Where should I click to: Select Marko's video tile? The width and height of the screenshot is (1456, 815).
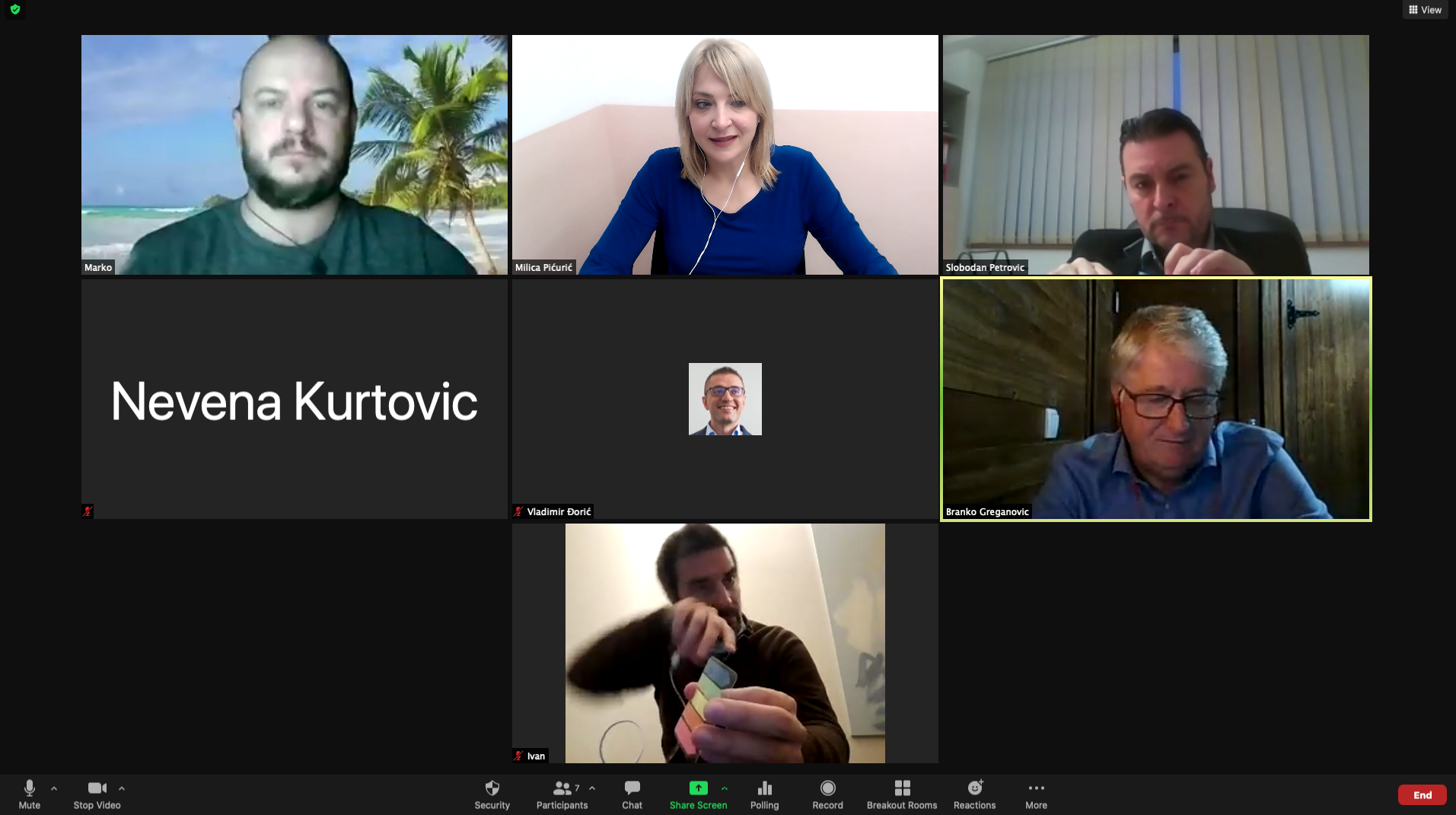click(x=294, y=154)
